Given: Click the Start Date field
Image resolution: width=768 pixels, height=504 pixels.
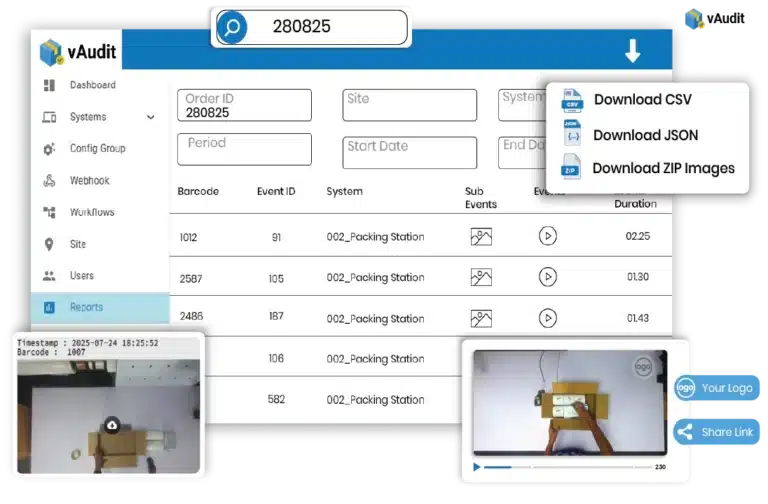Looking at the screenshot, I should (x=409, y=153).
